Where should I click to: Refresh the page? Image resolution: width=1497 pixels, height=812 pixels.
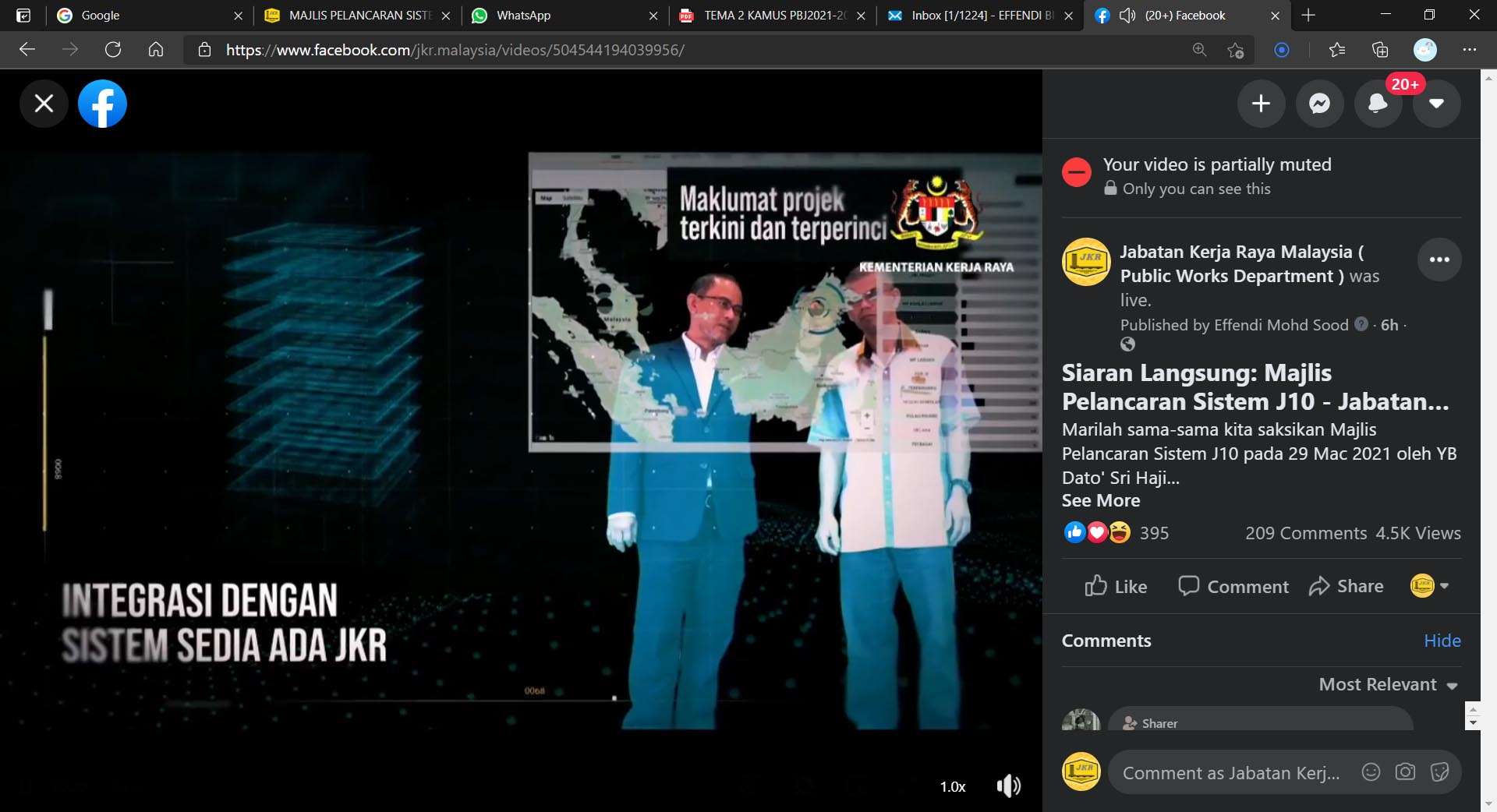click(113, 50)
